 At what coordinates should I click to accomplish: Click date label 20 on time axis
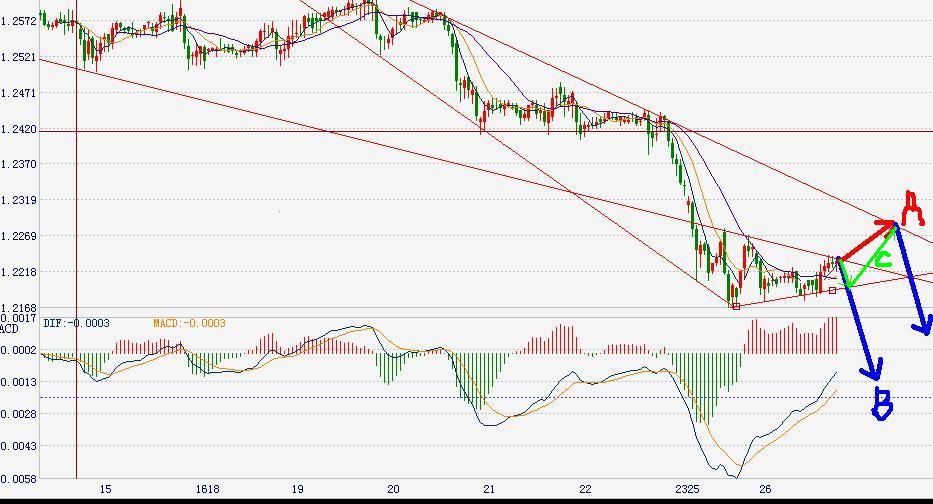click(393, 490)
